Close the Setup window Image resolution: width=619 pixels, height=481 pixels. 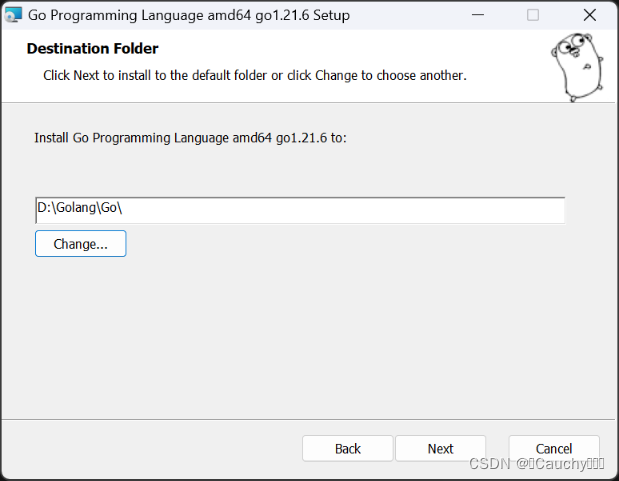point(590,15)
